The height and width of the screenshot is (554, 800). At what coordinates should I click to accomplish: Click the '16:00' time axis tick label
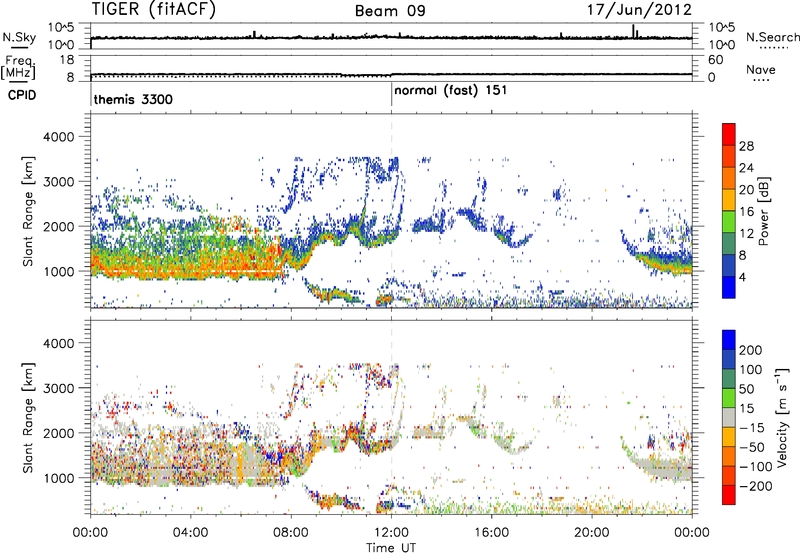point(491,533)
